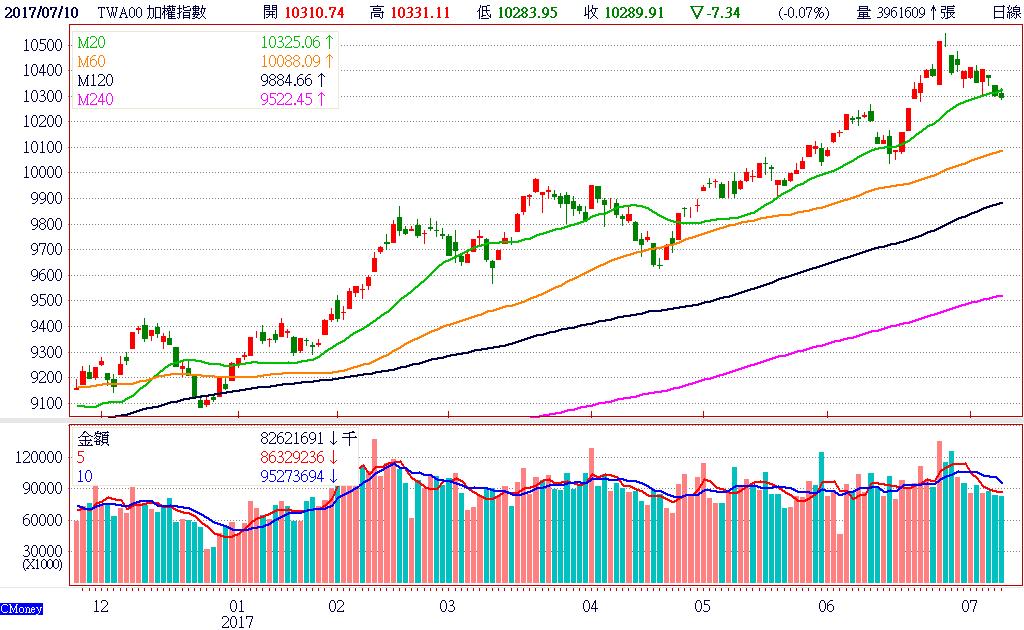Select the M20 moving average legend label
The image size is (1024, 630).
pos(91,44)
